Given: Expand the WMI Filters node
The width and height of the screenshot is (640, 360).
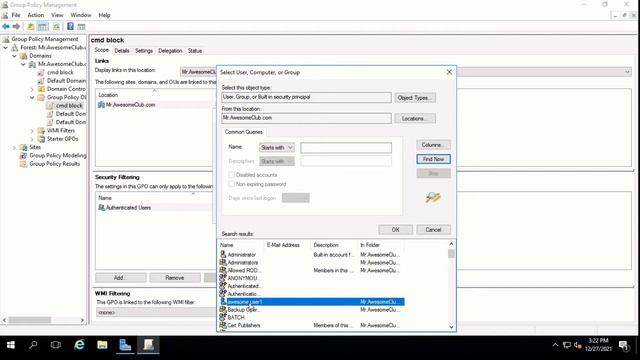Looking at the screenshot, I should click(32, 131).
